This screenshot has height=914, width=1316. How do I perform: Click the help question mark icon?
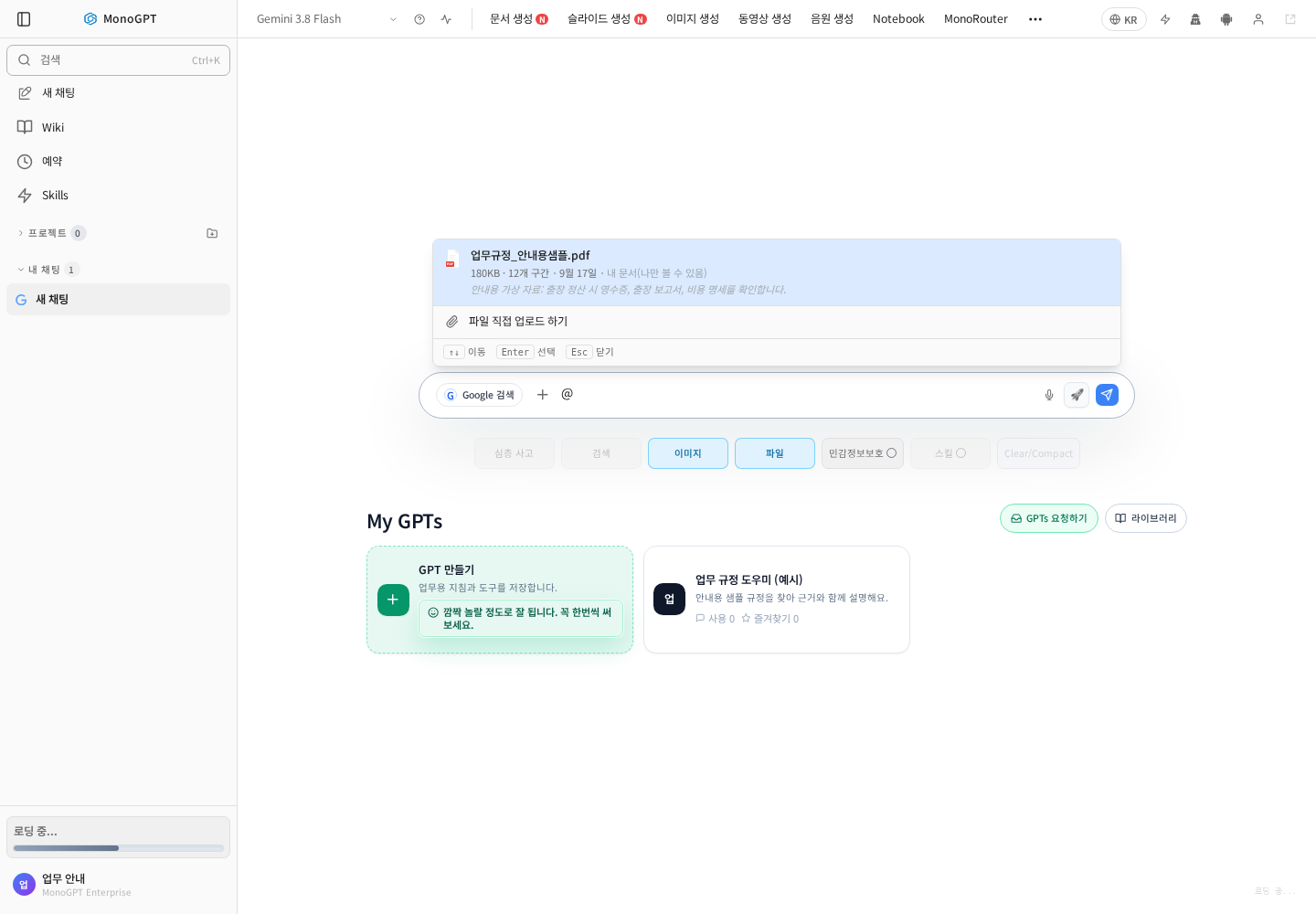pos(419,19)
